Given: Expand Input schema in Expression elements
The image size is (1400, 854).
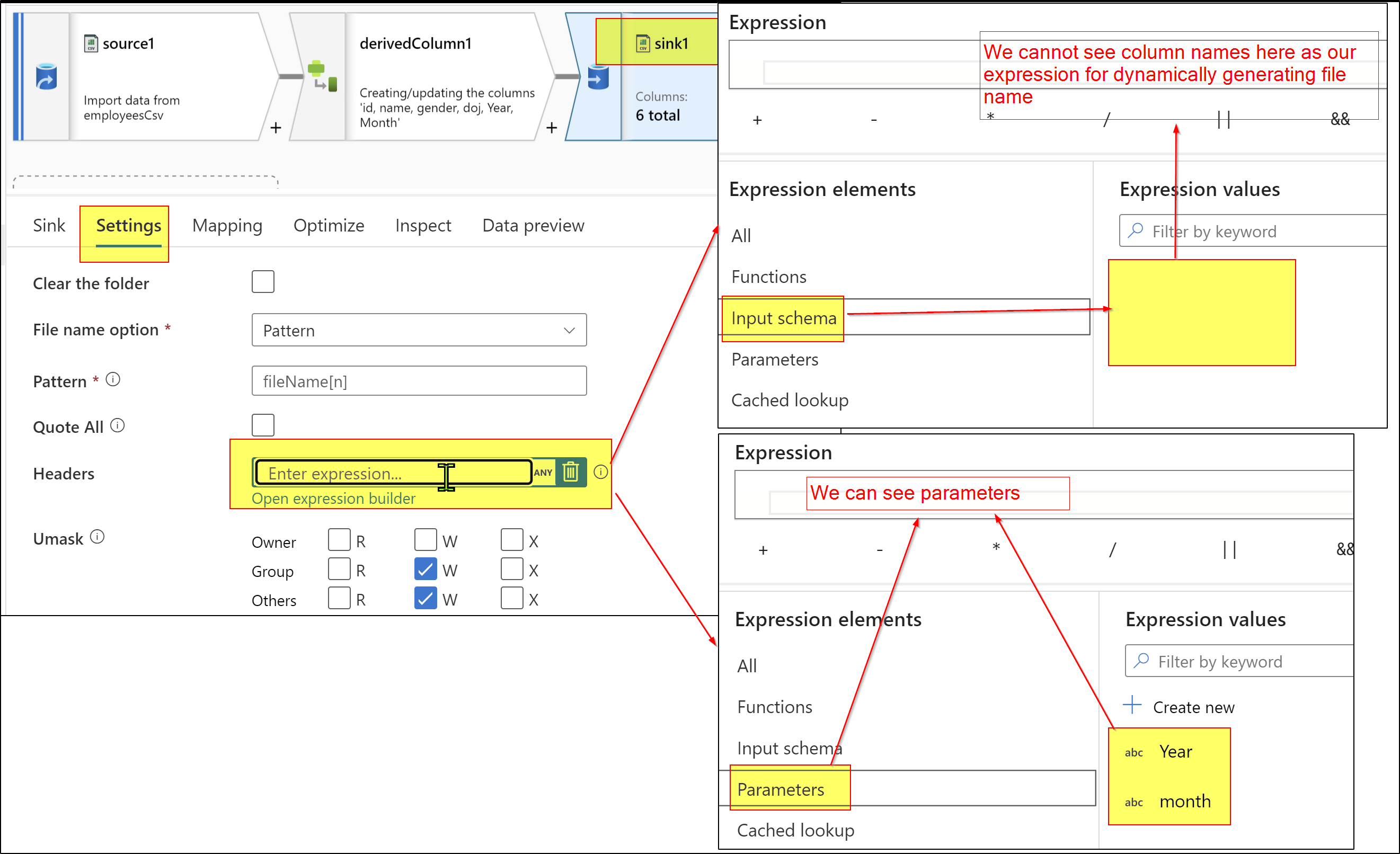Looking at the screenshot, I should [x=782, y=318].
